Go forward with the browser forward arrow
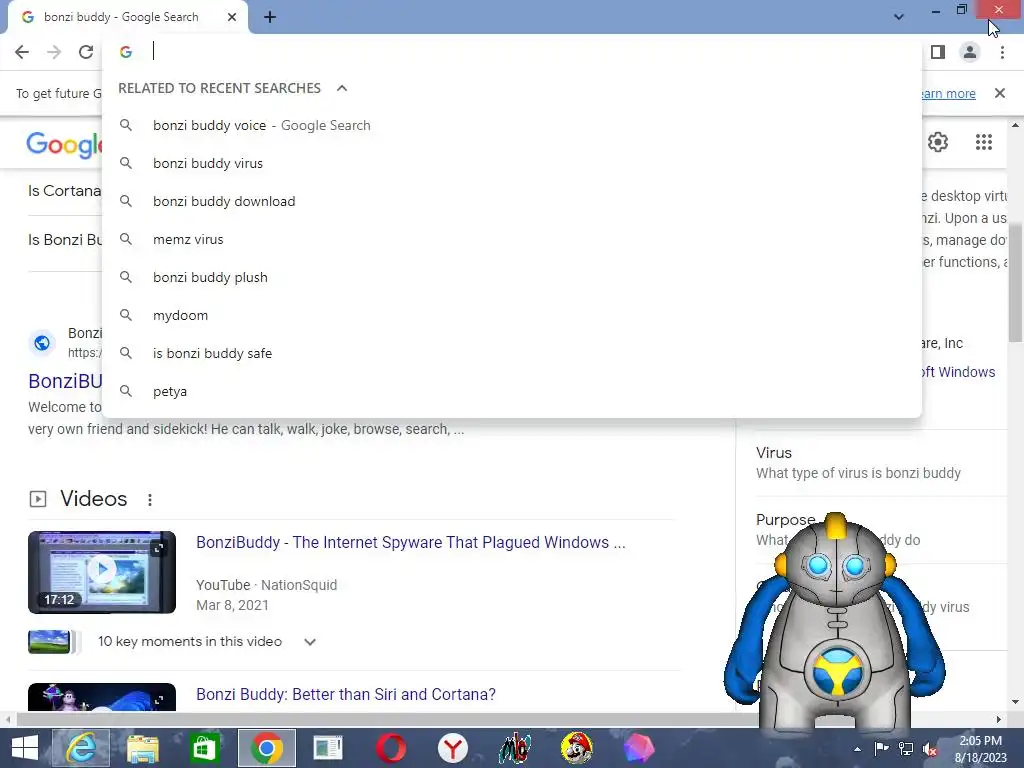Viewport: 1024px width, 768px height. click(54, 52)
